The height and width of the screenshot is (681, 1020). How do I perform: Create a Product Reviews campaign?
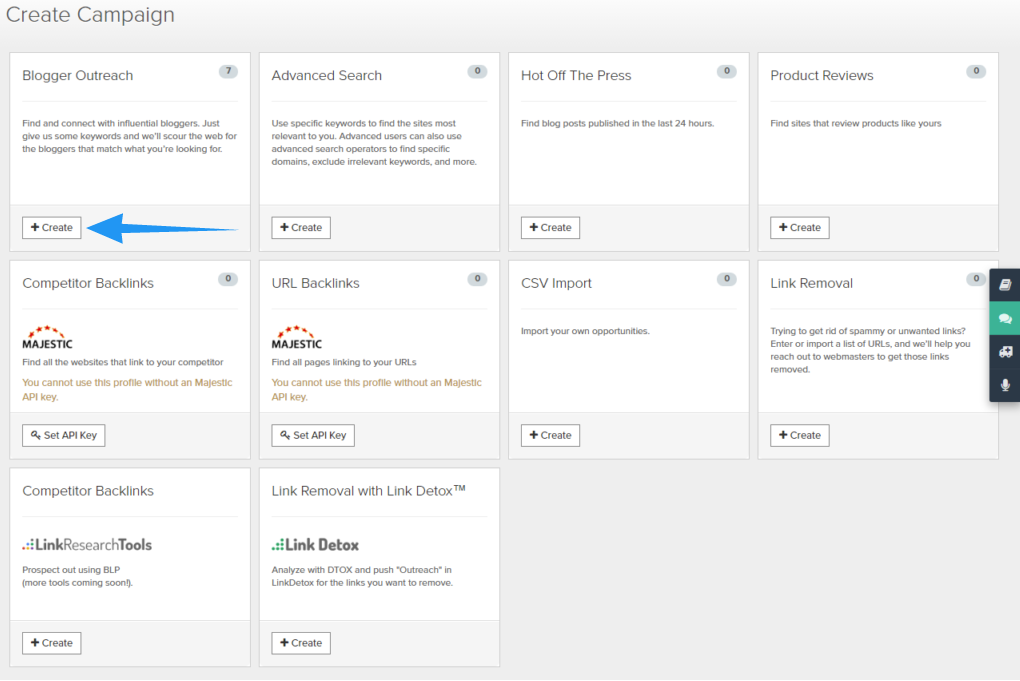tap(799, 228)
